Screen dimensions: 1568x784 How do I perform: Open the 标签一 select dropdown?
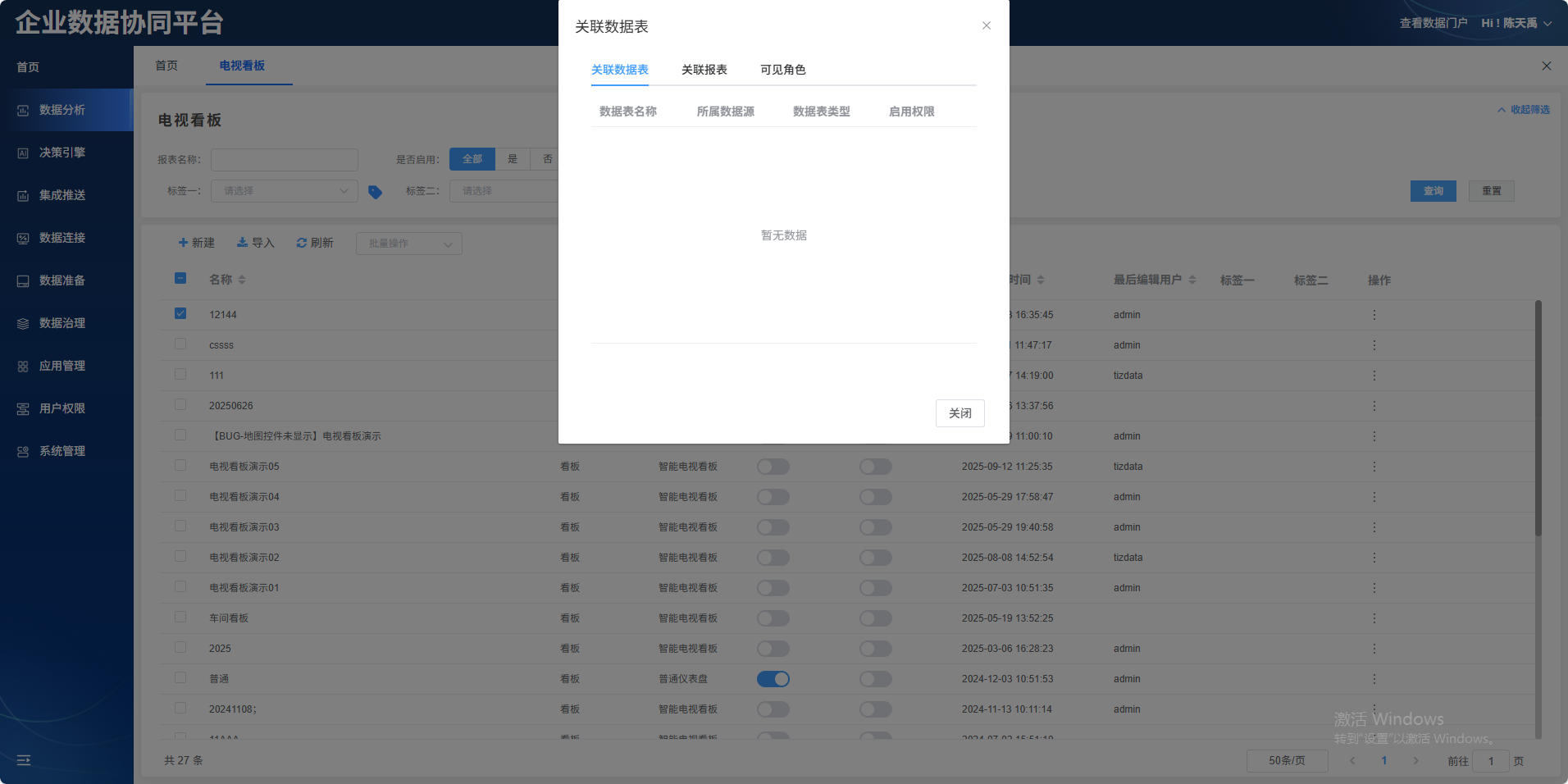pyautogui.click(x=284, y=191)
